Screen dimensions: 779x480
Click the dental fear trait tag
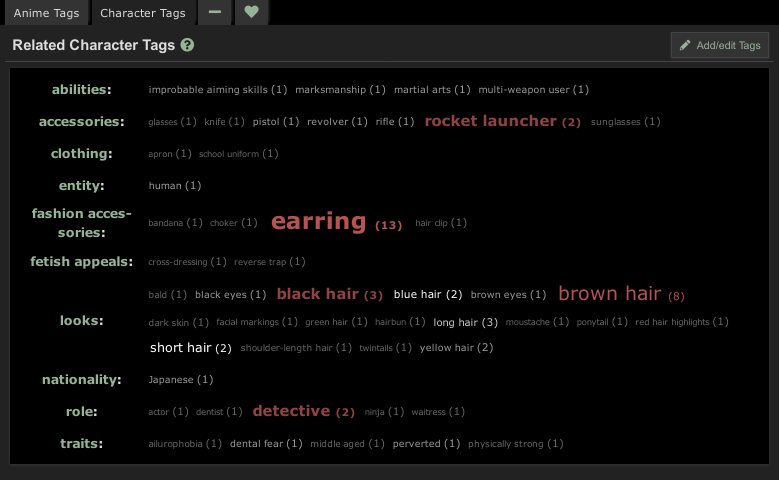click(x=257, y=444)
